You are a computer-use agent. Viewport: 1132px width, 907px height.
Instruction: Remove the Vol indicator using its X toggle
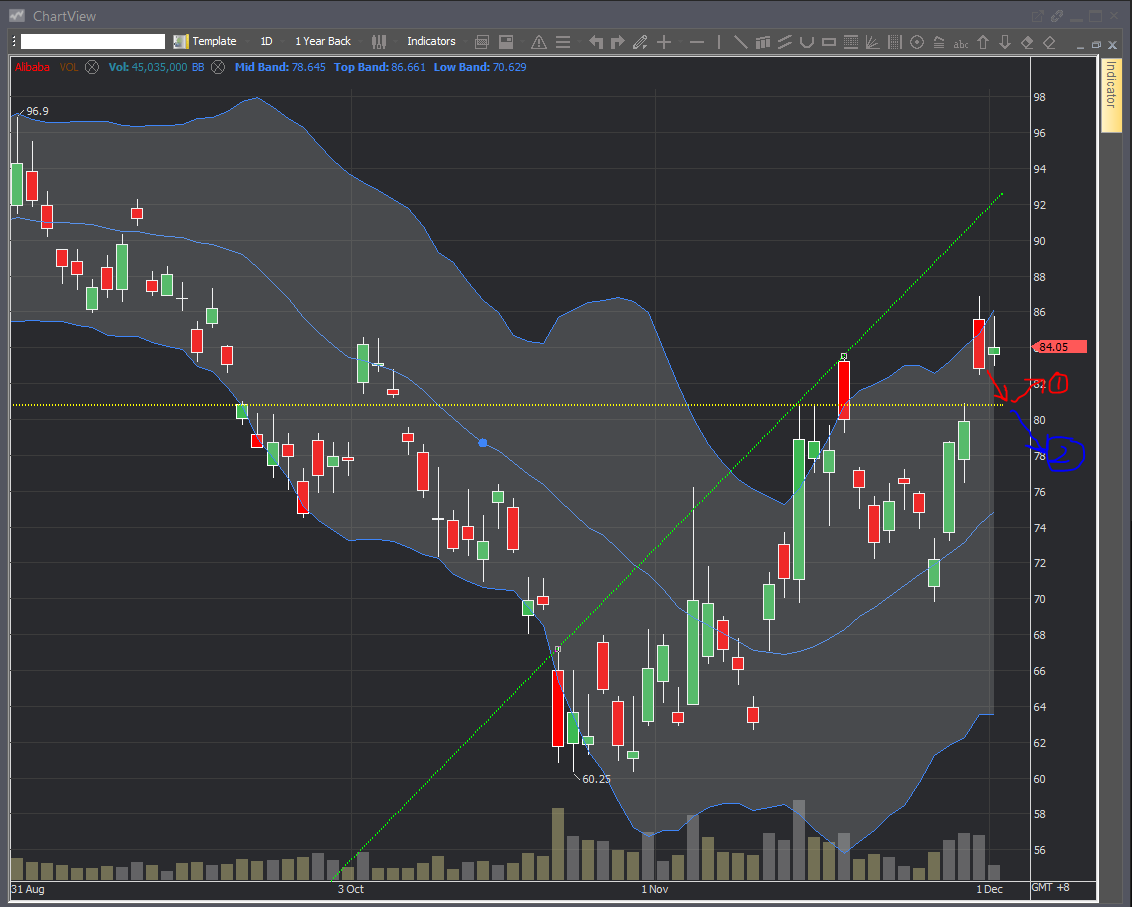(218, 67)
